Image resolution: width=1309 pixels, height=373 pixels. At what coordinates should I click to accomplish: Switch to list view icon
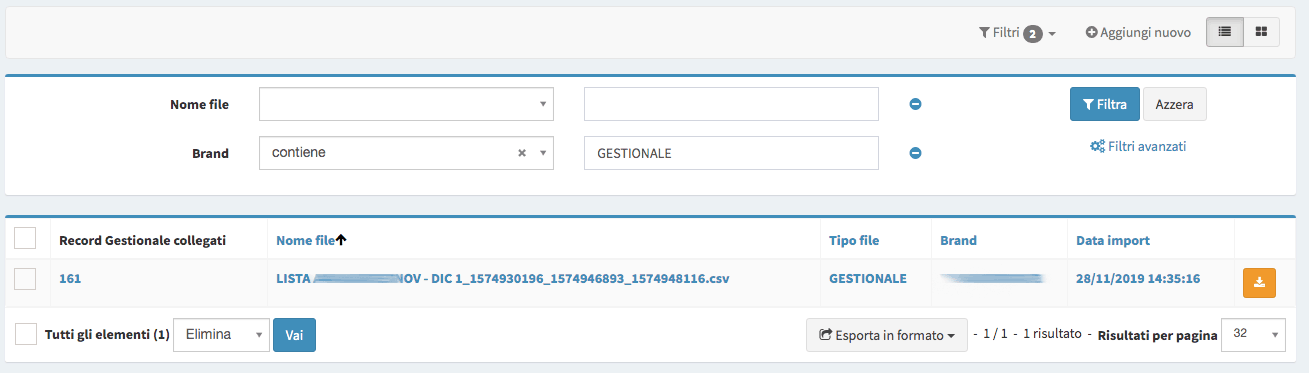tap(1225, 32)
